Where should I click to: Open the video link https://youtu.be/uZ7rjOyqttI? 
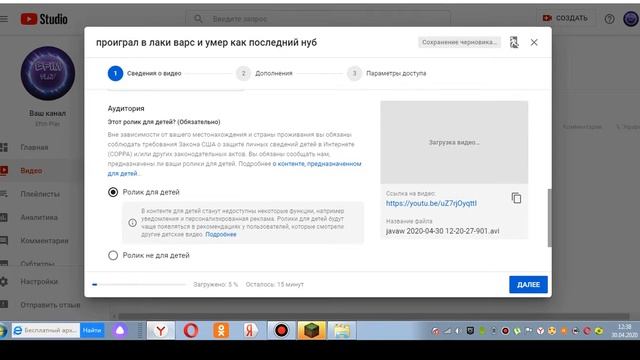click(x=431, y=203)
